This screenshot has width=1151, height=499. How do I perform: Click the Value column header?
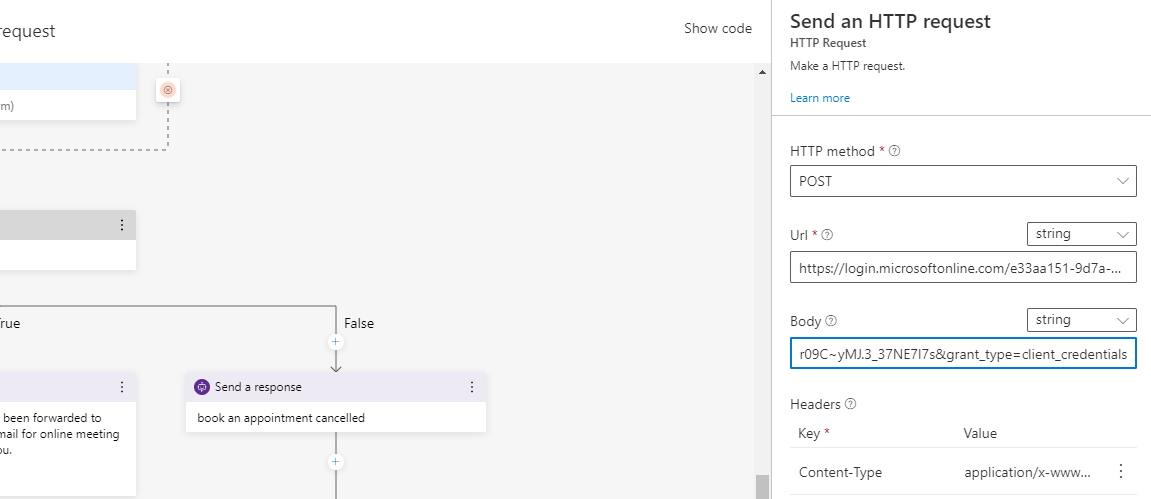point(980,433)
